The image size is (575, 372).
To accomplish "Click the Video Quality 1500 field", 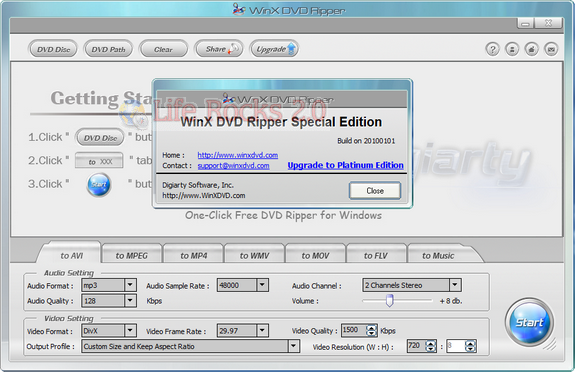I will (354, 330).
